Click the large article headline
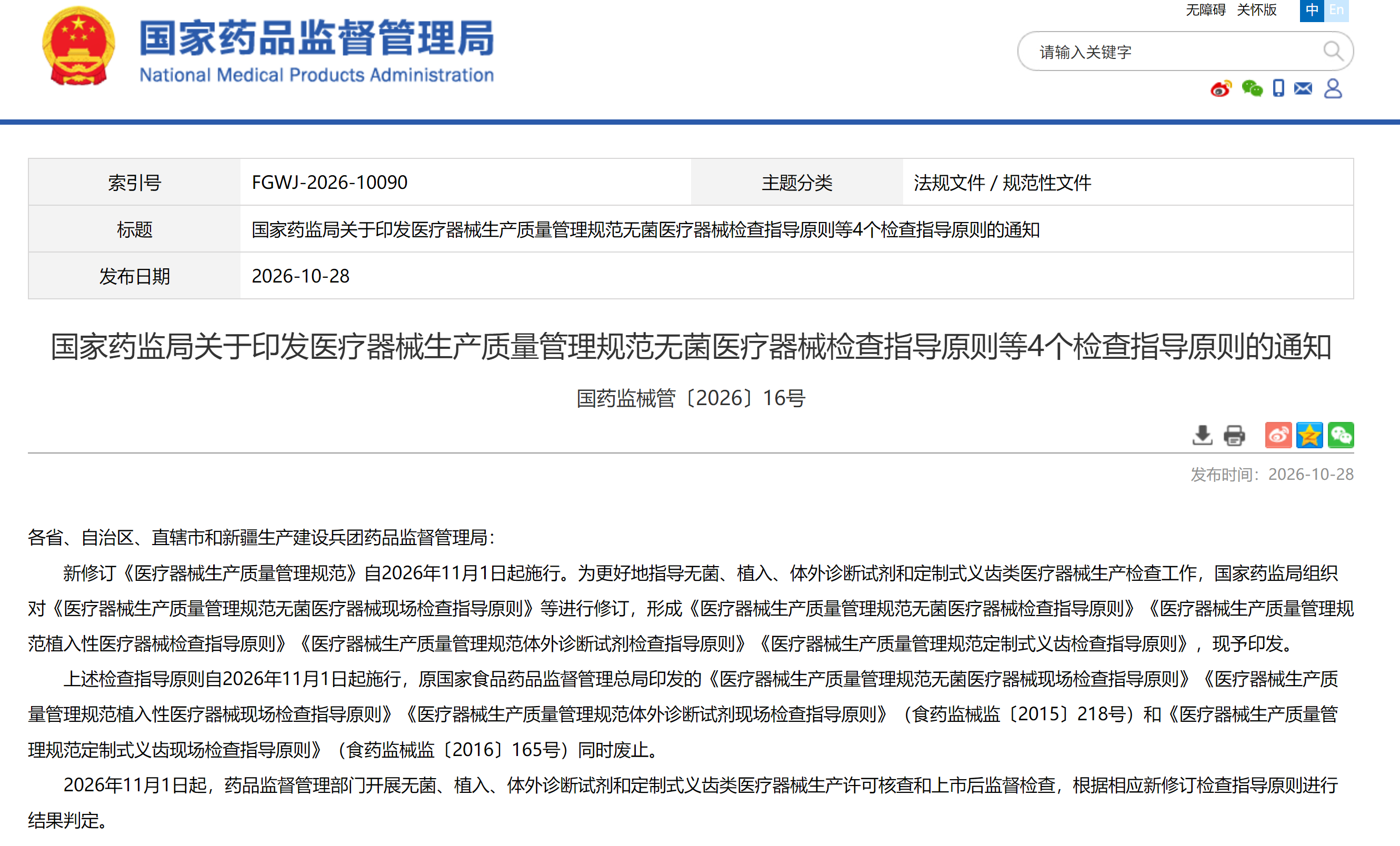The image size is (1400, 846). point(691,346)
